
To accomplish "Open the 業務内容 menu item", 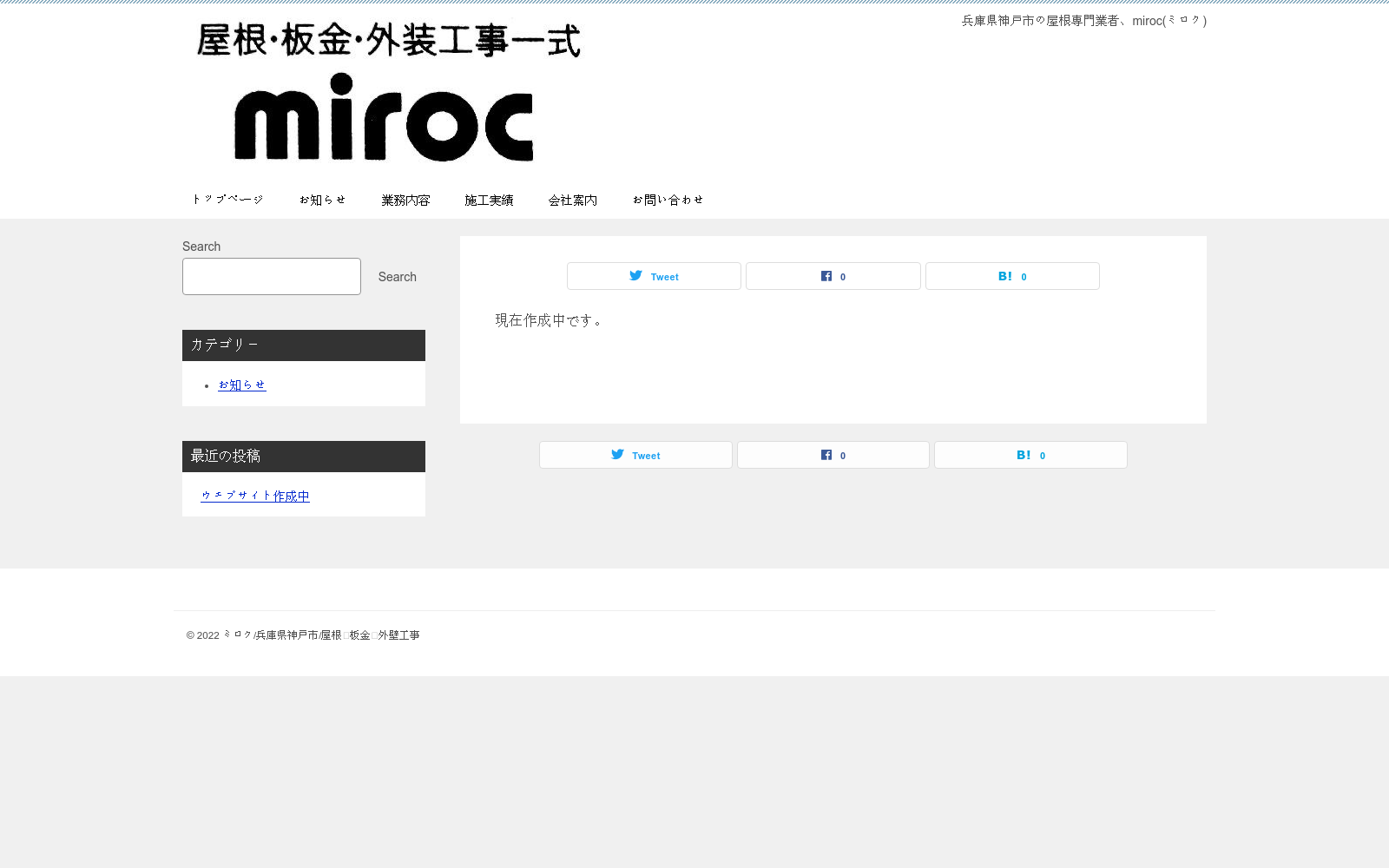I will [x=405, y=200].
